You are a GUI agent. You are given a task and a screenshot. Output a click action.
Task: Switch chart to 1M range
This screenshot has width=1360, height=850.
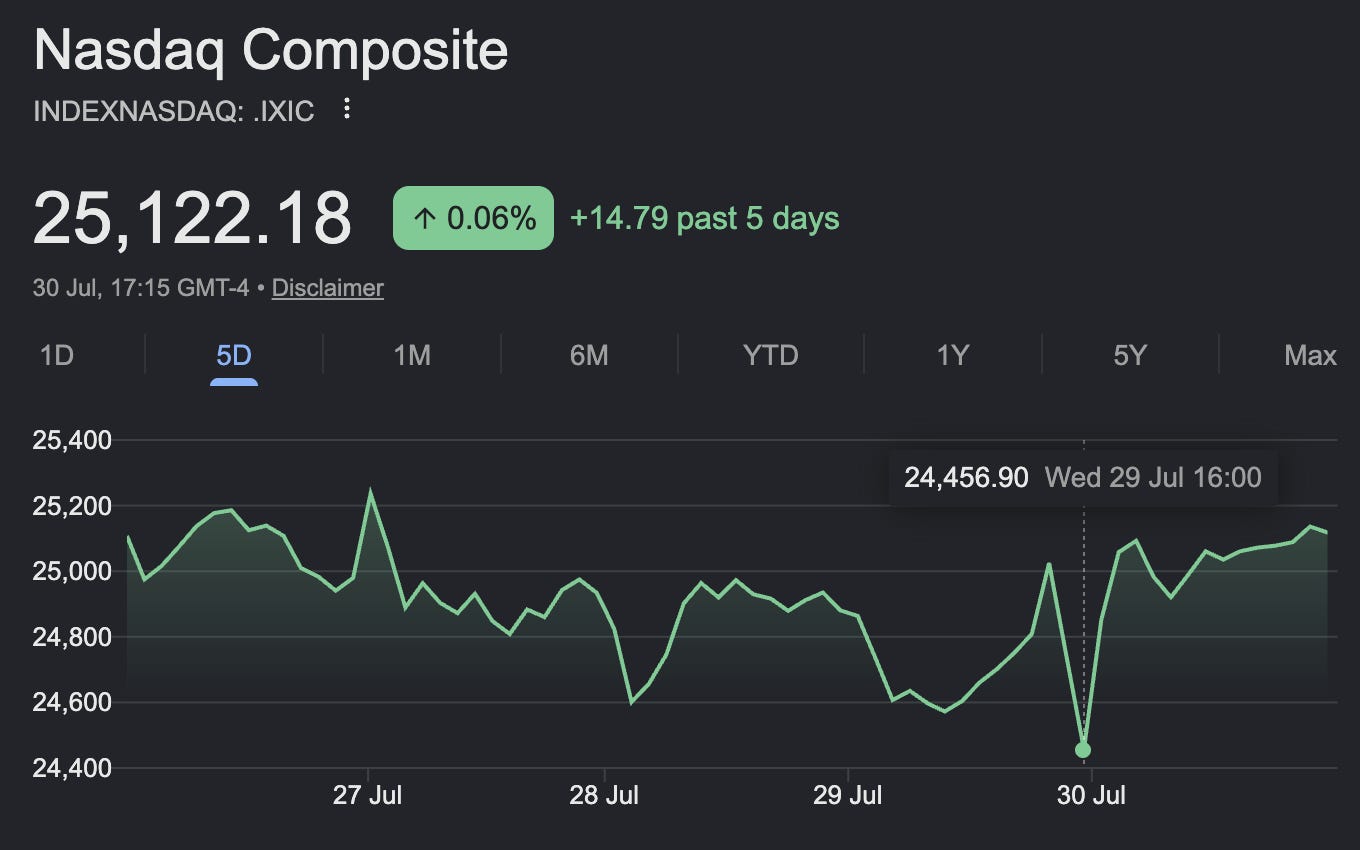pos(412,355)
